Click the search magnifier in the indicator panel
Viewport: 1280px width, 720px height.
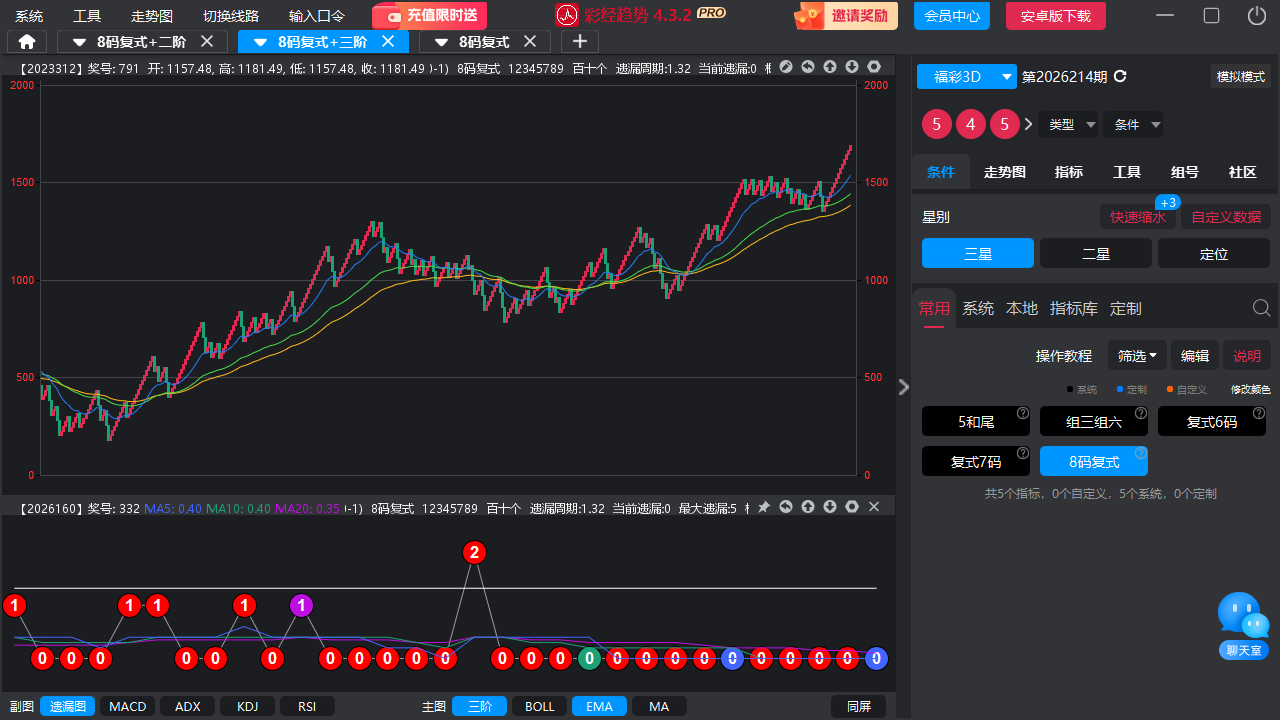click(1262, 308)
